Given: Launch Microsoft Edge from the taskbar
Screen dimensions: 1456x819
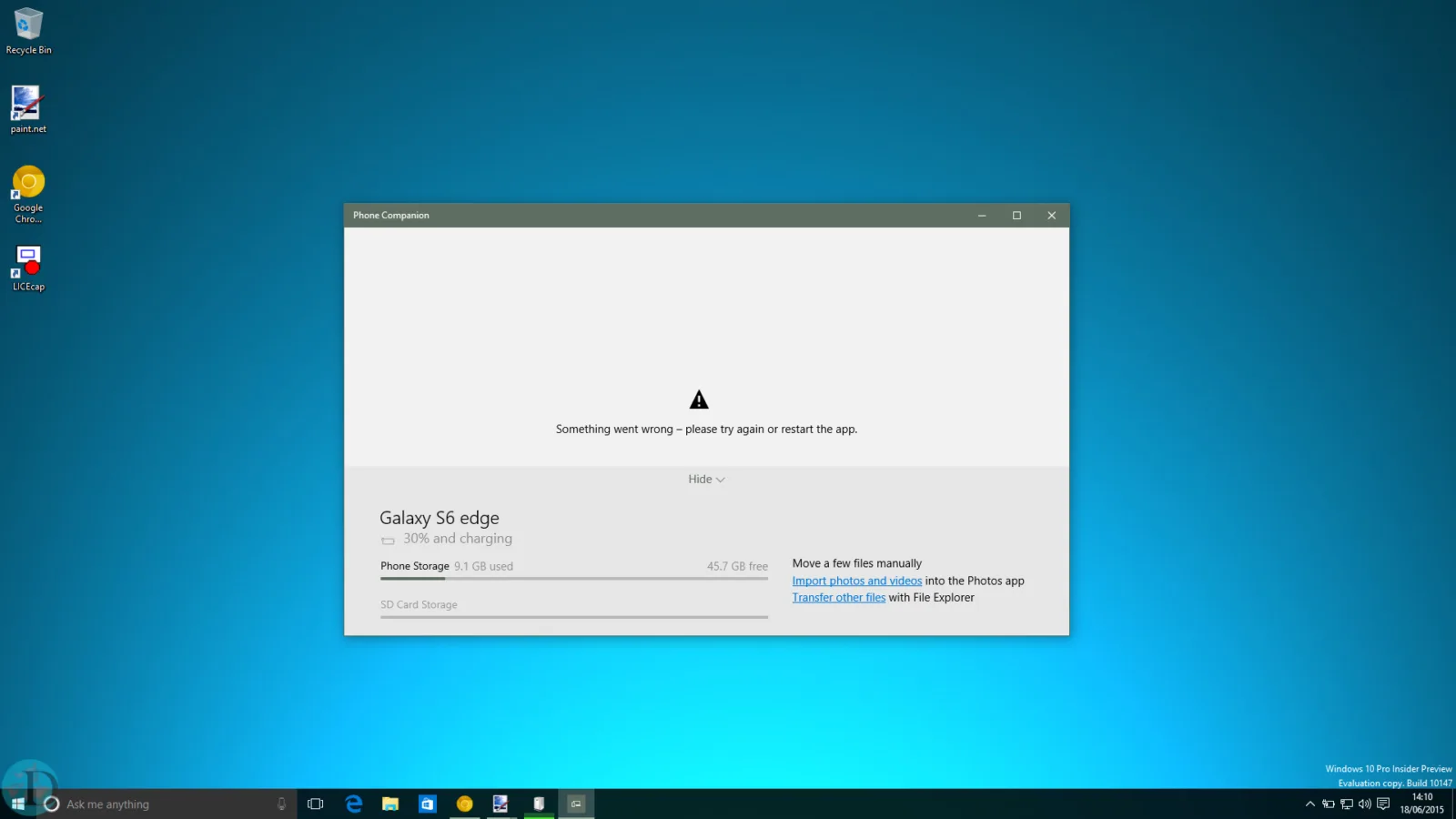Looking at the screenshot, I should (354, 804).
